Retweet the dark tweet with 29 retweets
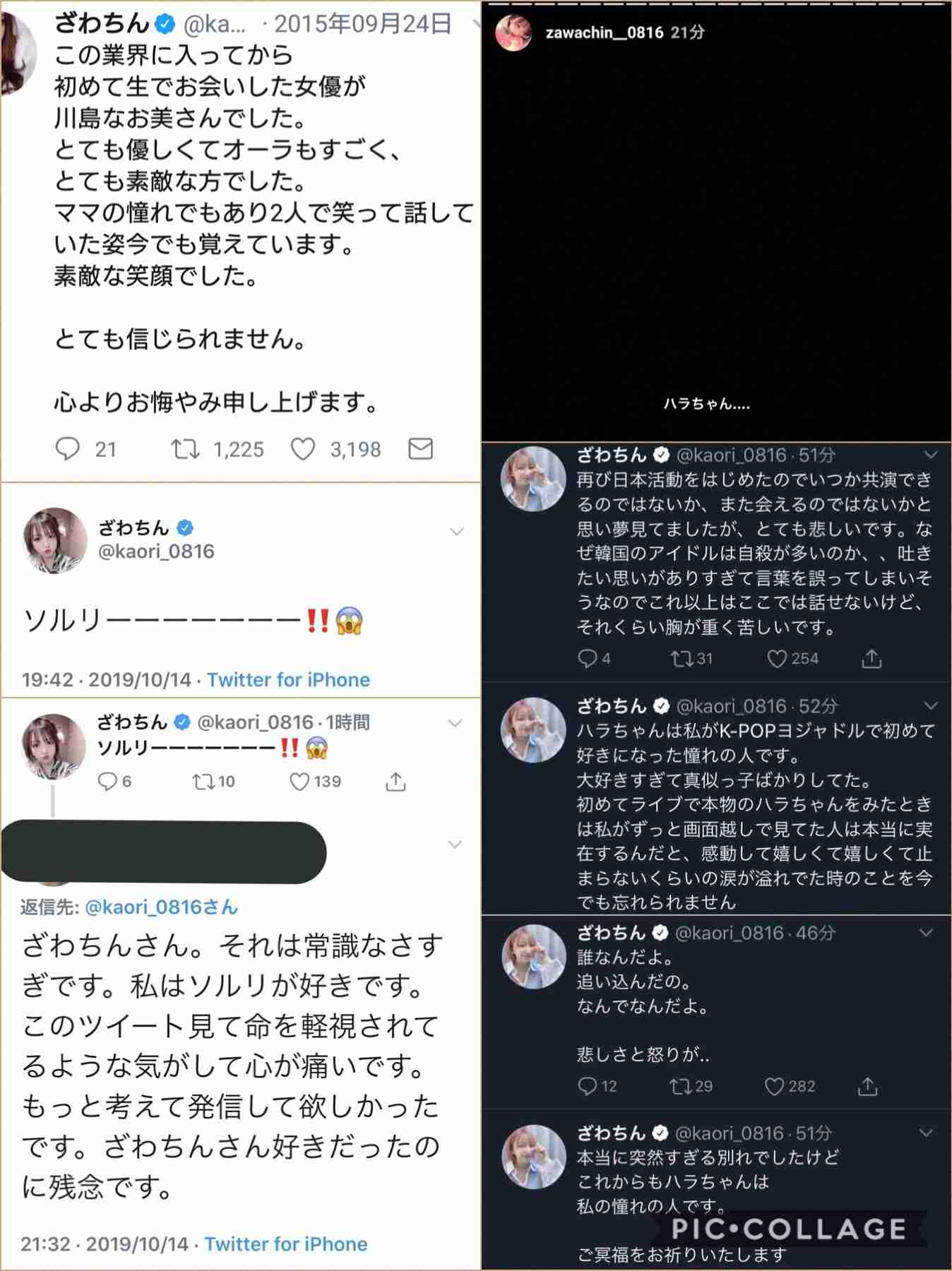The image size is (952, 1271). click(681, 1086)
